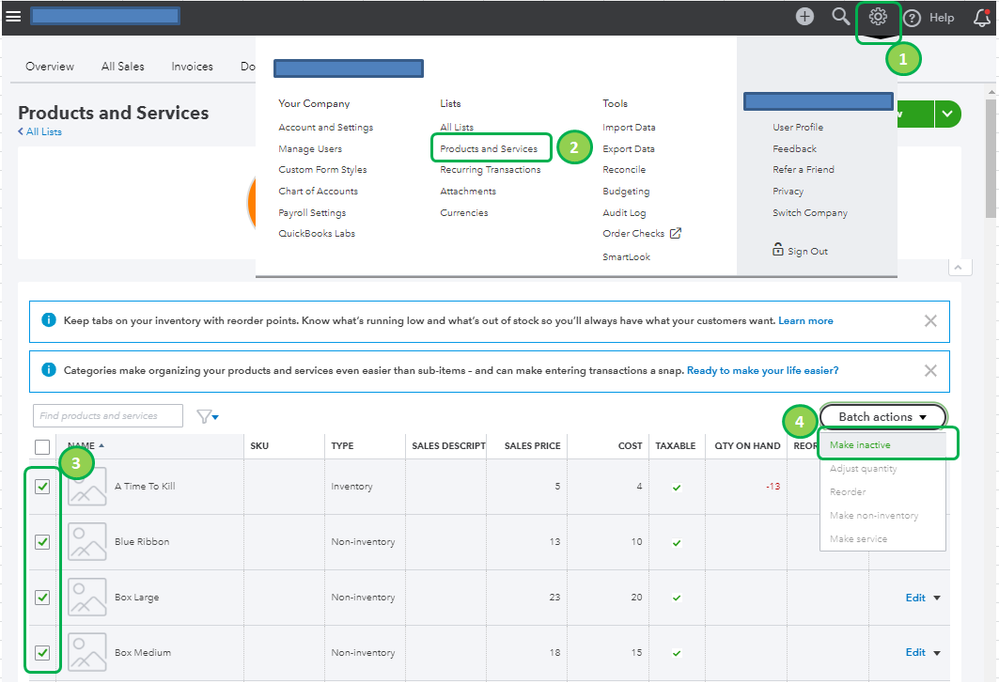Open Custom Form Styles

[x=322, y=170]
